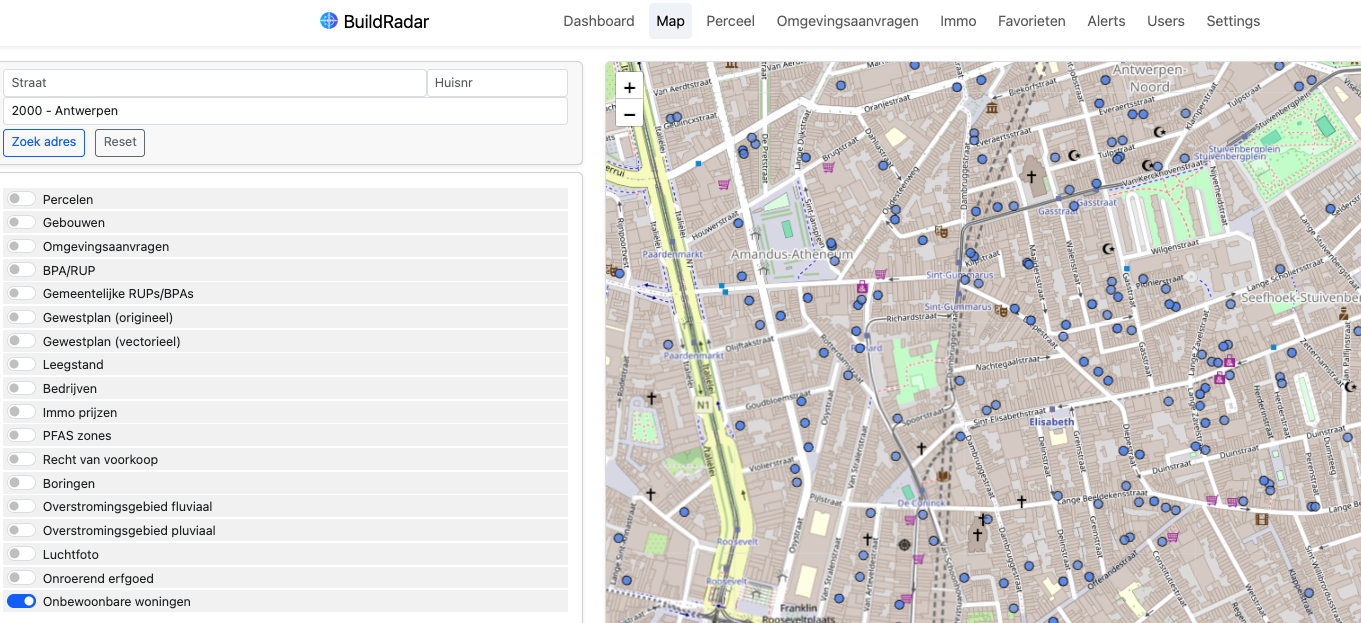Go to the Perceel page
Image resolution: width=1361 pixels, height=623 pixels.
click(x=730, y=21)
